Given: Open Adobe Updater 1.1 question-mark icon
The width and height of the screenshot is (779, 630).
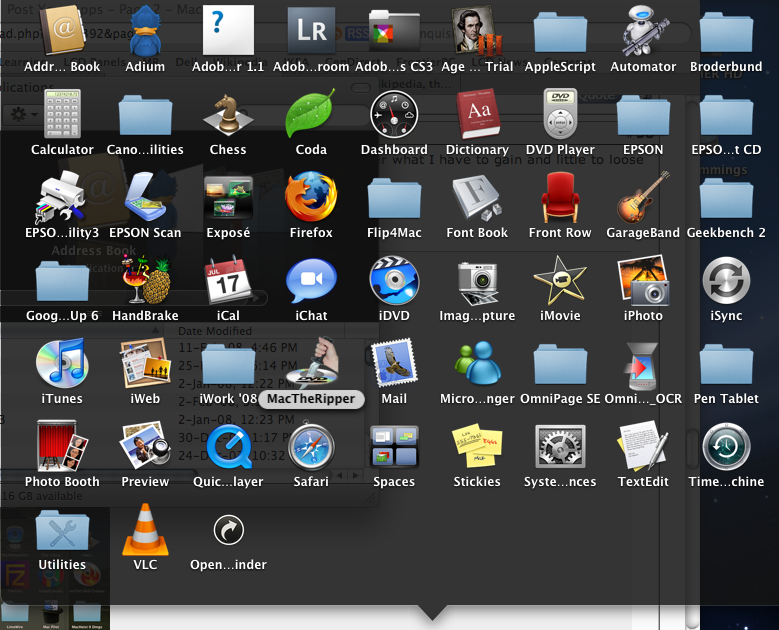Looking at the screenshot, I should [228, 31].
